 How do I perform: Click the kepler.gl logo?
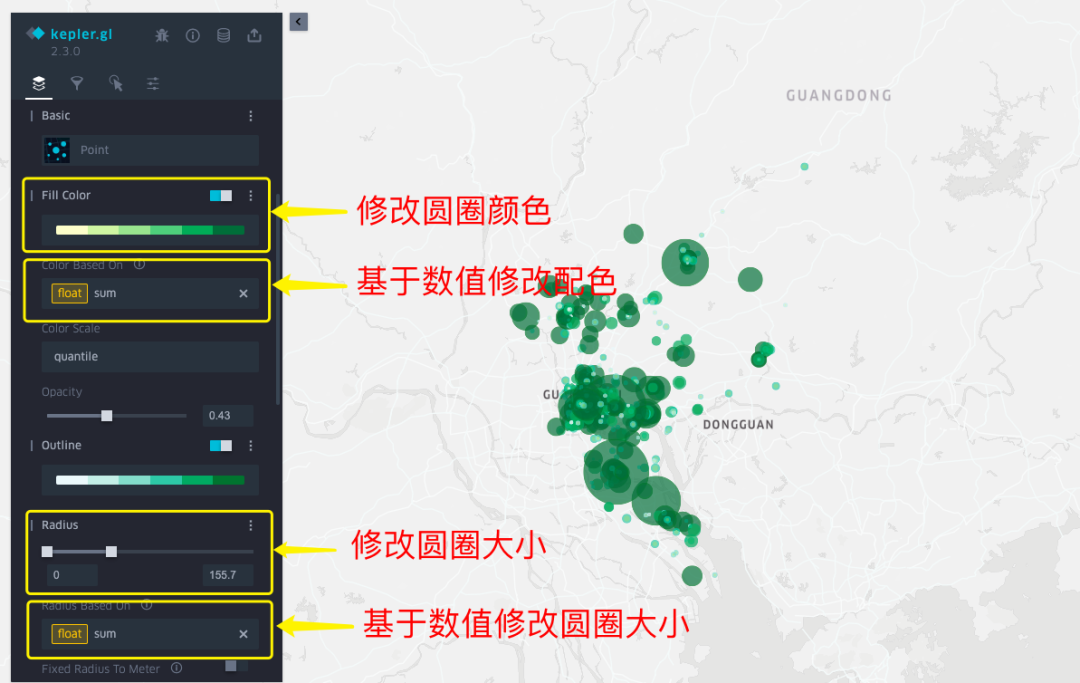(x=69, y=34)
